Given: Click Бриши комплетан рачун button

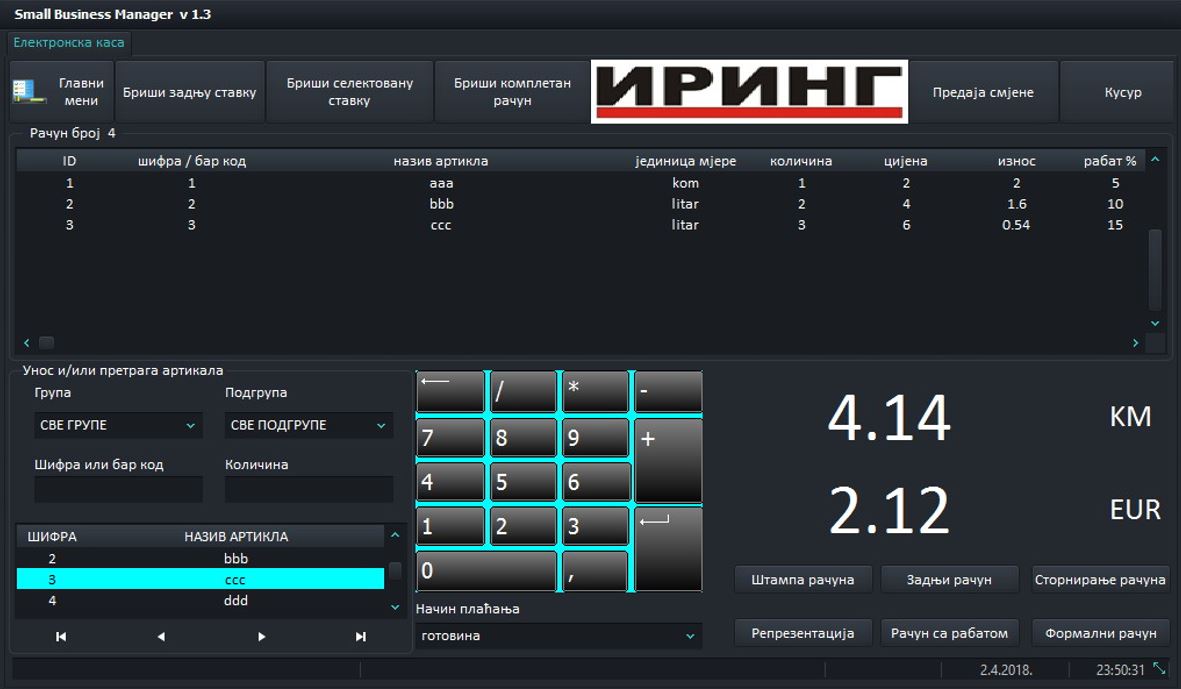Looking at the screenshot, I should (x=512, y=92).
